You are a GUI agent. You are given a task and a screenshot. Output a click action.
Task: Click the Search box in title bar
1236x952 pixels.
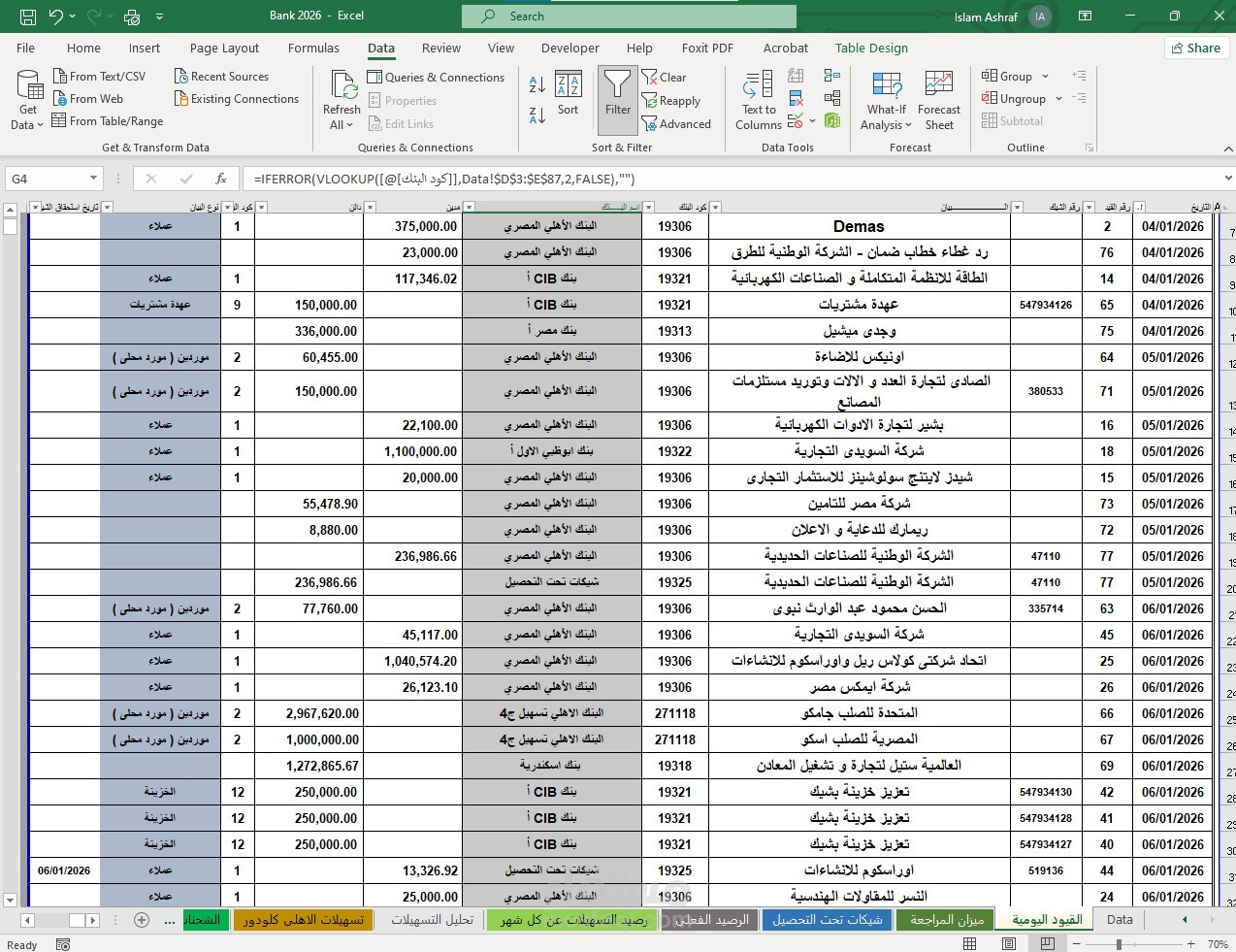click(629, 16)
